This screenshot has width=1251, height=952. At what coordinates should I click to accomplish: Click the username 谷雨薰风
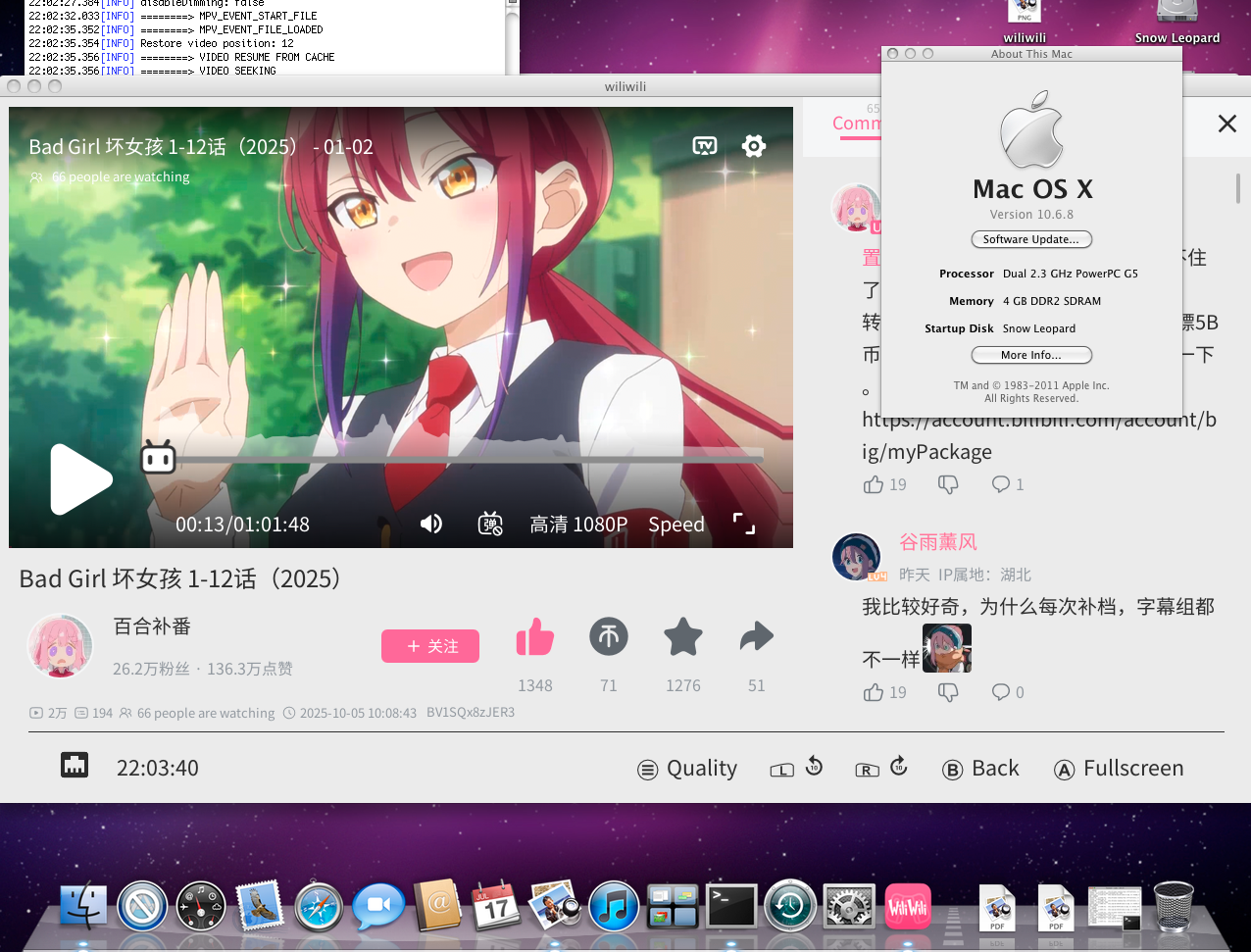(938, 542)
